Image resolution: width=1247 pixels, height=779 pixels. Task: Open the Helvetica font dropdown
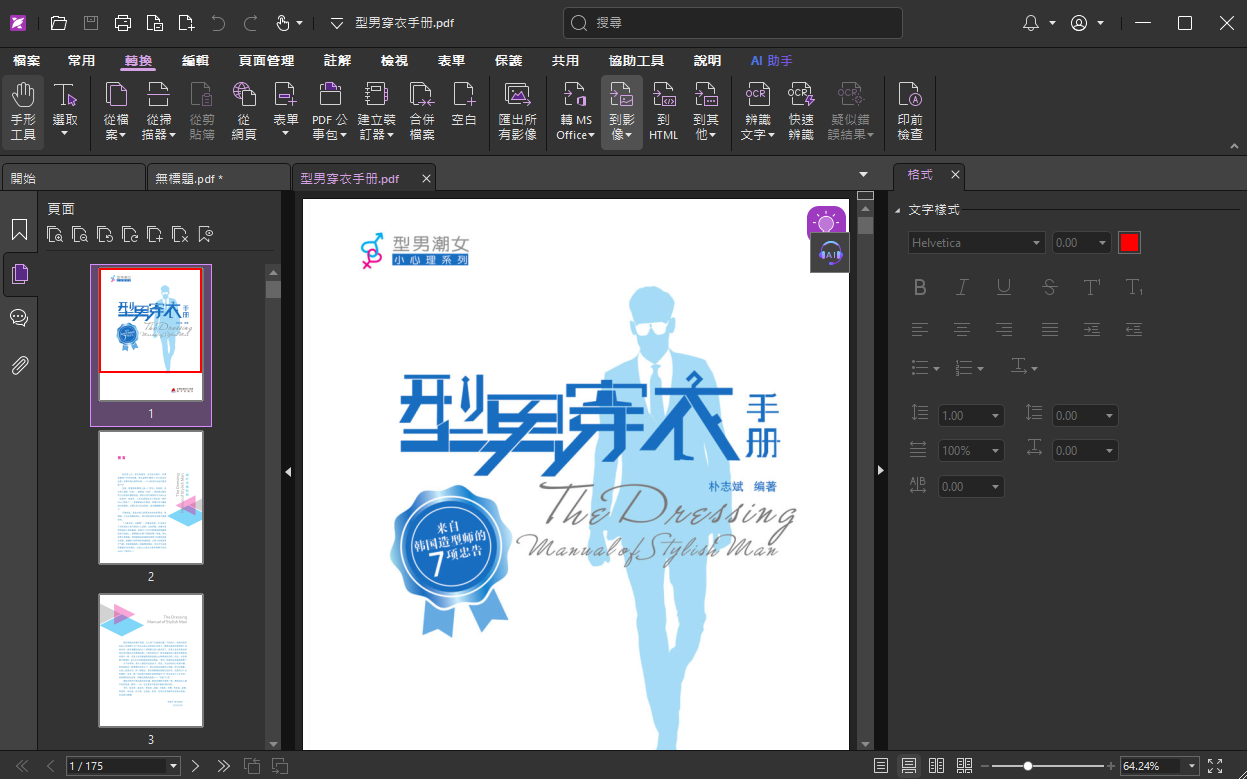tap(977, 243)
